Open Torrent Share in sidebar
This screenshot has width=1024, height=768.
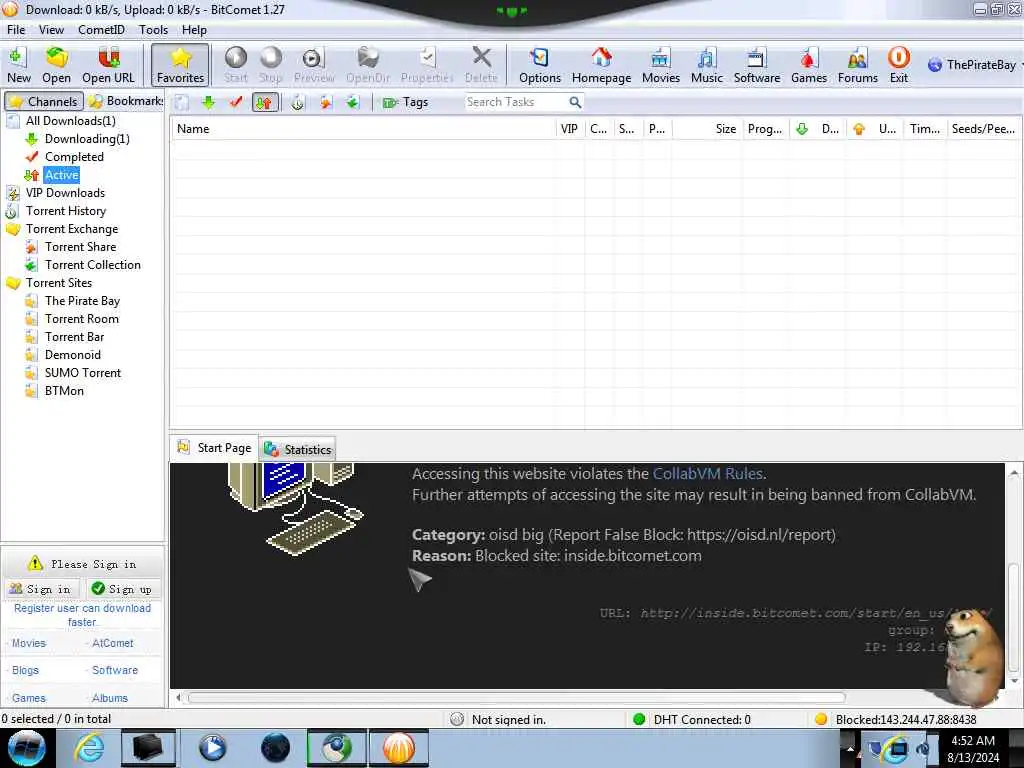click(x=80, y=247)
